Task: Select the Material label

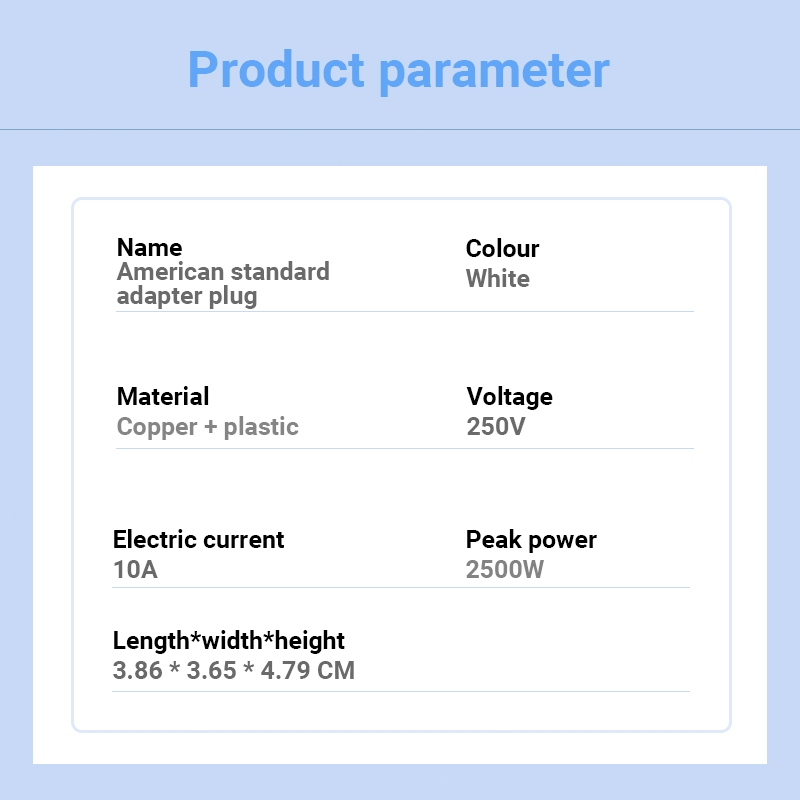Action: [163, 396]
